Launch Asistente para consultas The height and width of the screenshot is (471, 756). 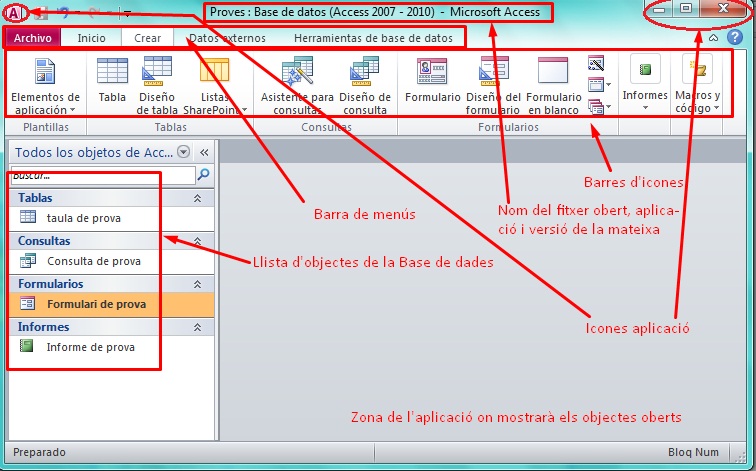click(x=297, y=85)
